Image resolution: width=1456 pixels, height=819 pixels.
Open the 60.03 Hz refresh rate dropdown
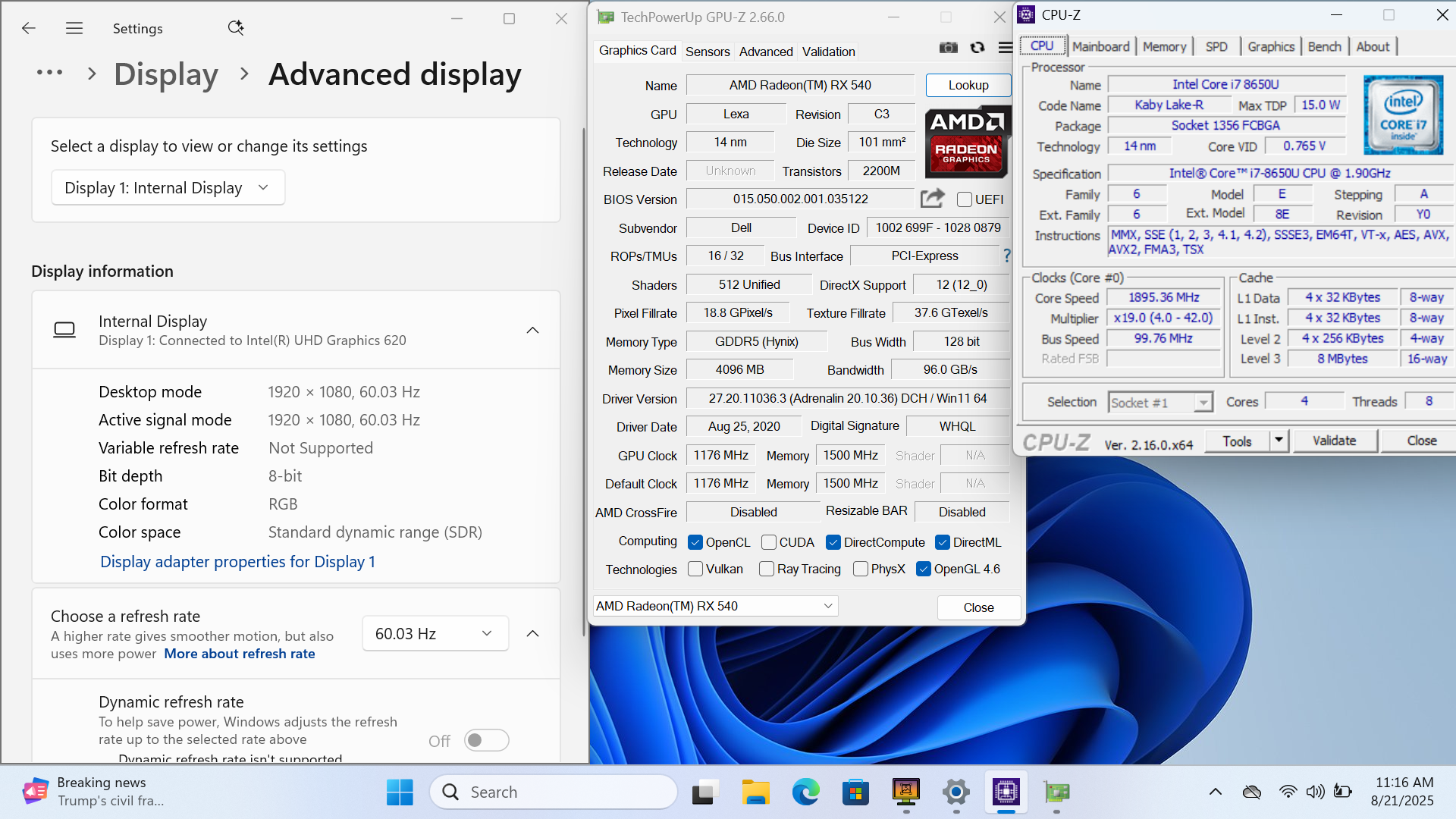435,633
